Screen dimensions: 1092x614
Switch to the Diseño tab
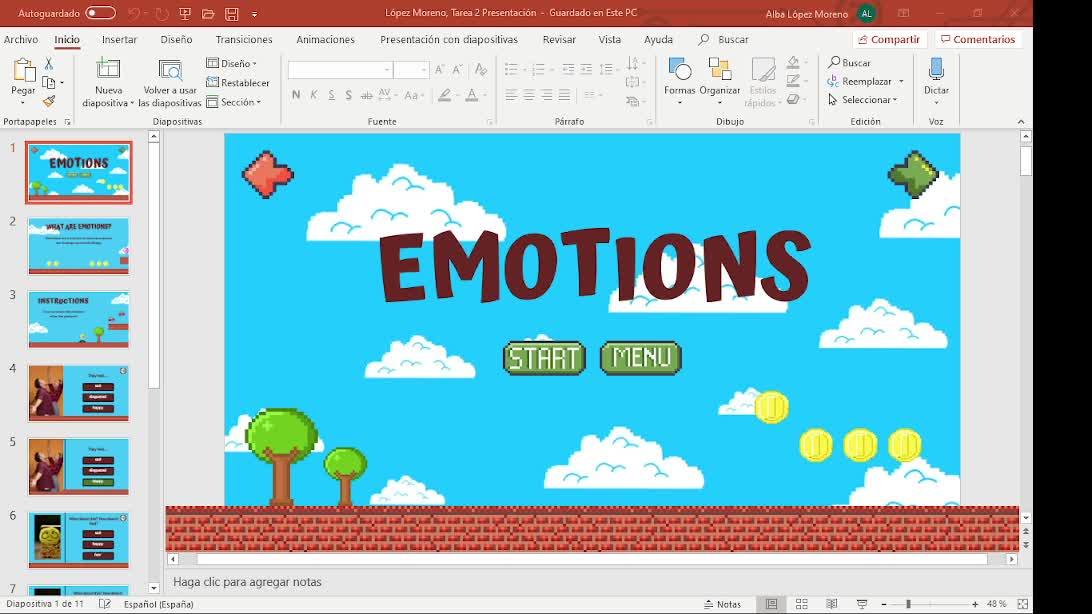pos(176,40)
